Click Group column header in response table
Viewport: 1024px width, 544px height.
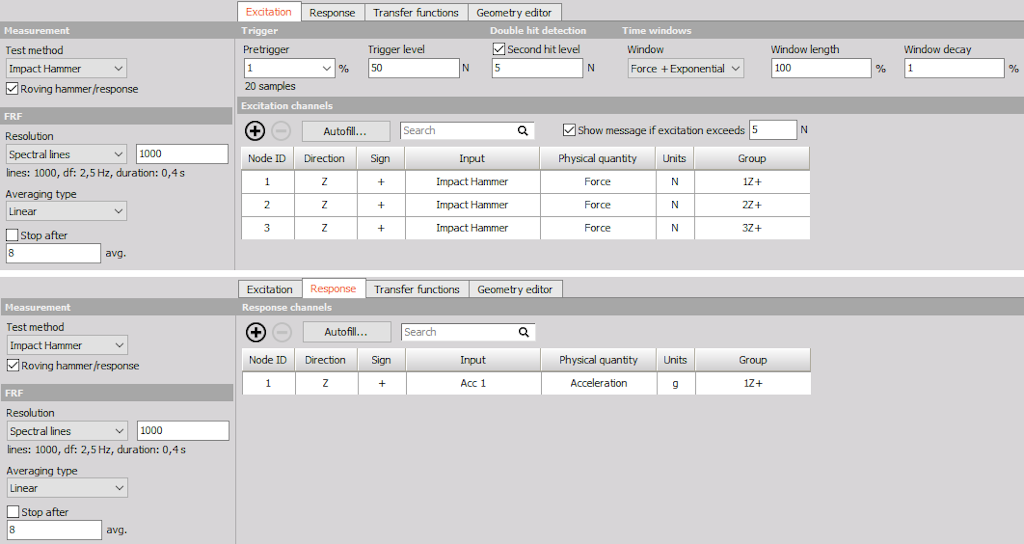(x=753, y=360)
